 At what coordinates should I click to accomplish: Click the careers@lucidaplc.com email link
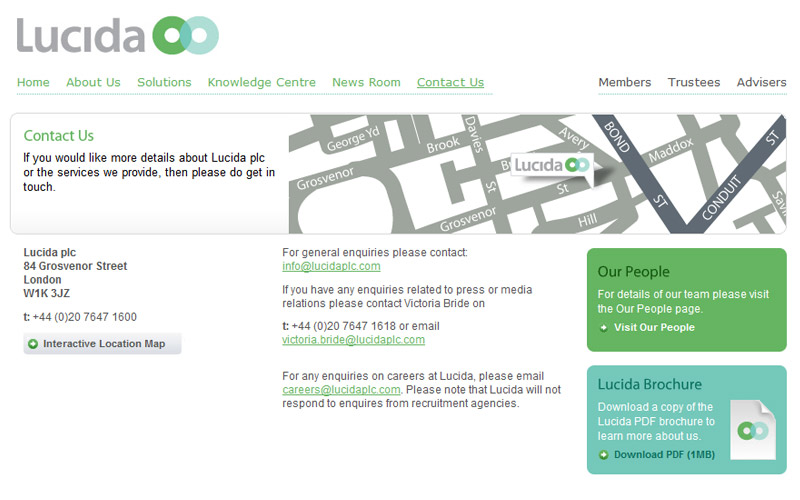[341, 390]
